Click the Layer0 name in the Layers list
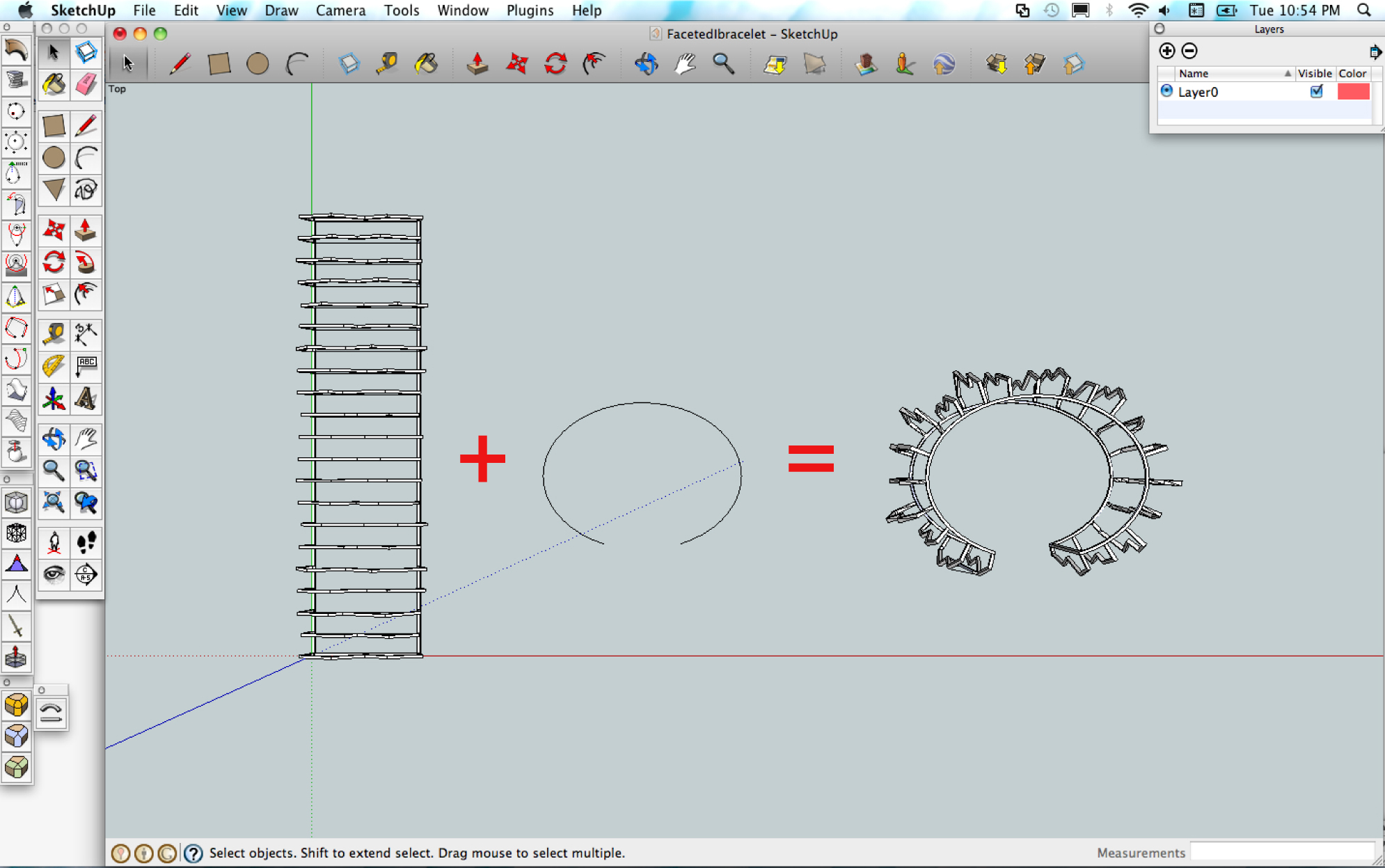 tap(1198, 92)
